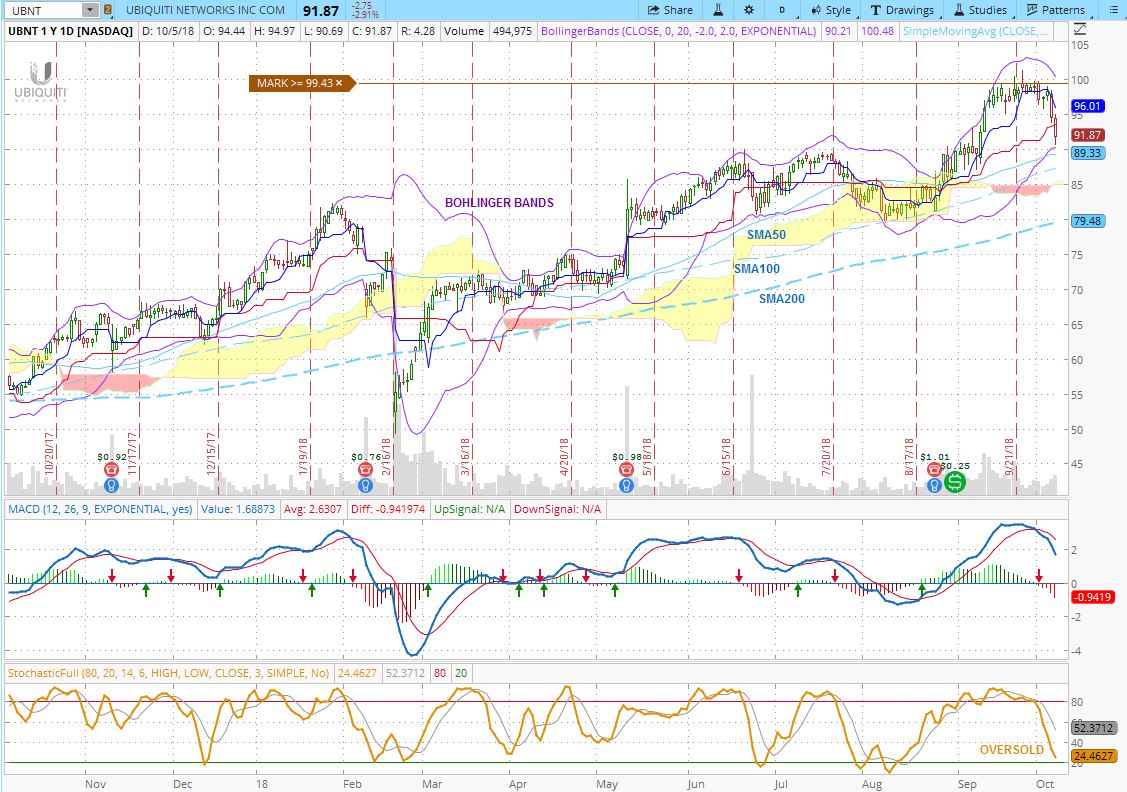Click the blue lightbulb icon below $0.76 earnings
Viewport: 1127px width, 792px height.
pyautogui.click(x=366, y=485)
